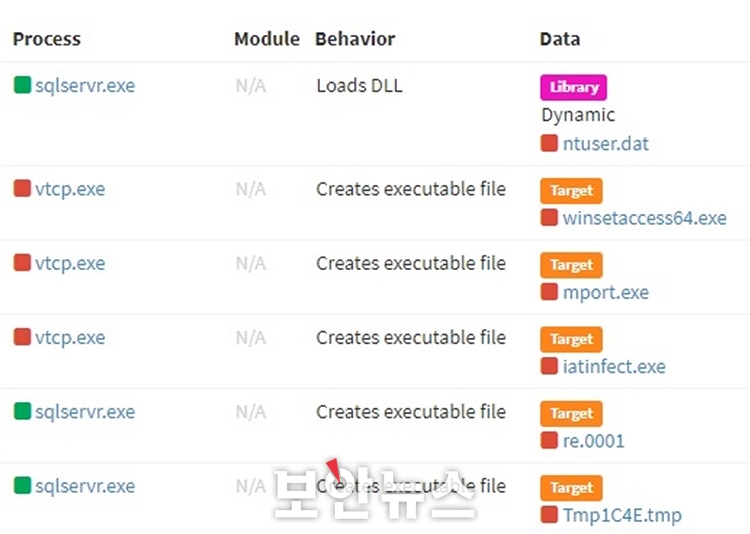Viewport: 750px width, 534px height.
Task: Sort by Behavior column header
Action: click(x=355, y=39)
